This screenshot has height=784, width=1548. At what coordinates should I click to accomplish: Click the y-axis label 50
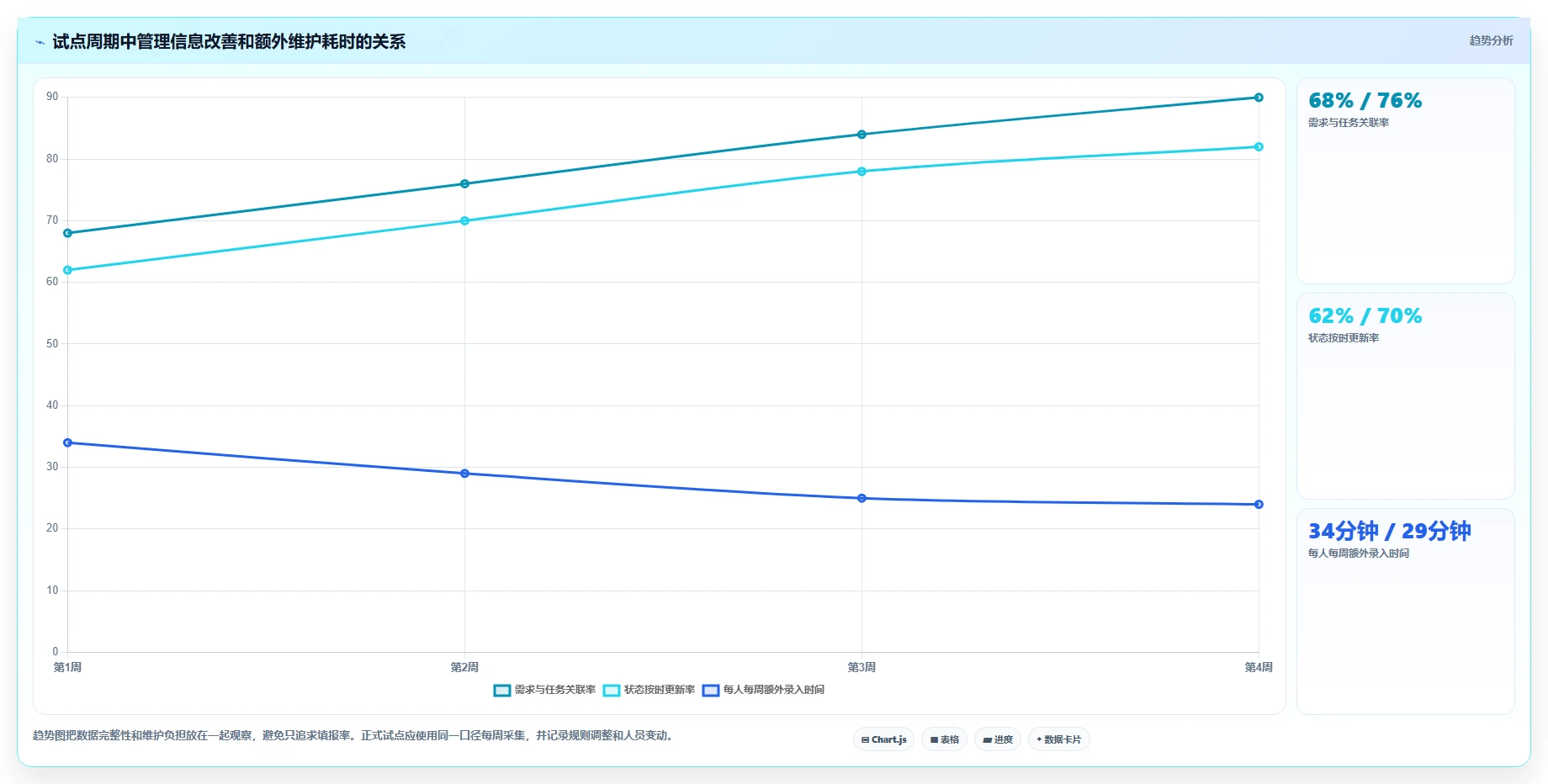pyautogui.click(x=52, y=343)
